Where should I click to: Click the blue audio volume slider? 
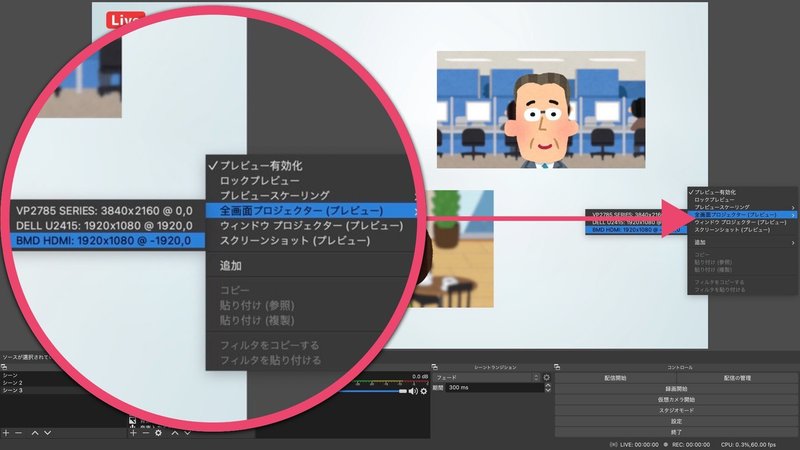[372, 391]
